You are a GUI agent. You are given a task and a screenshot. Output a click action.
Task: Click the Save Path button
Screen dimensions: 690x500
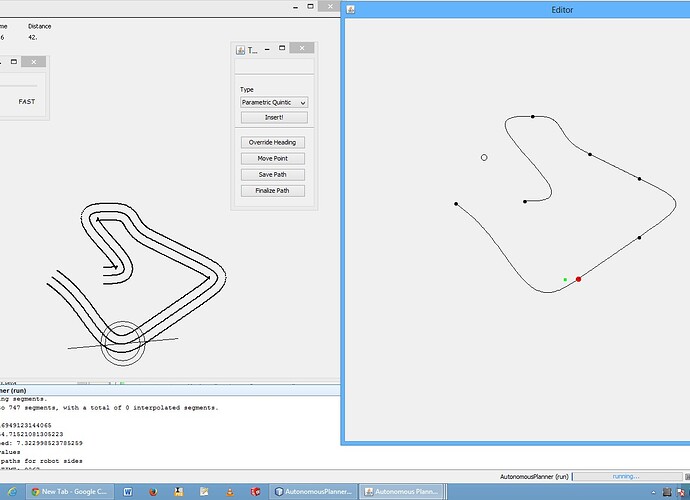pos(272,175)
